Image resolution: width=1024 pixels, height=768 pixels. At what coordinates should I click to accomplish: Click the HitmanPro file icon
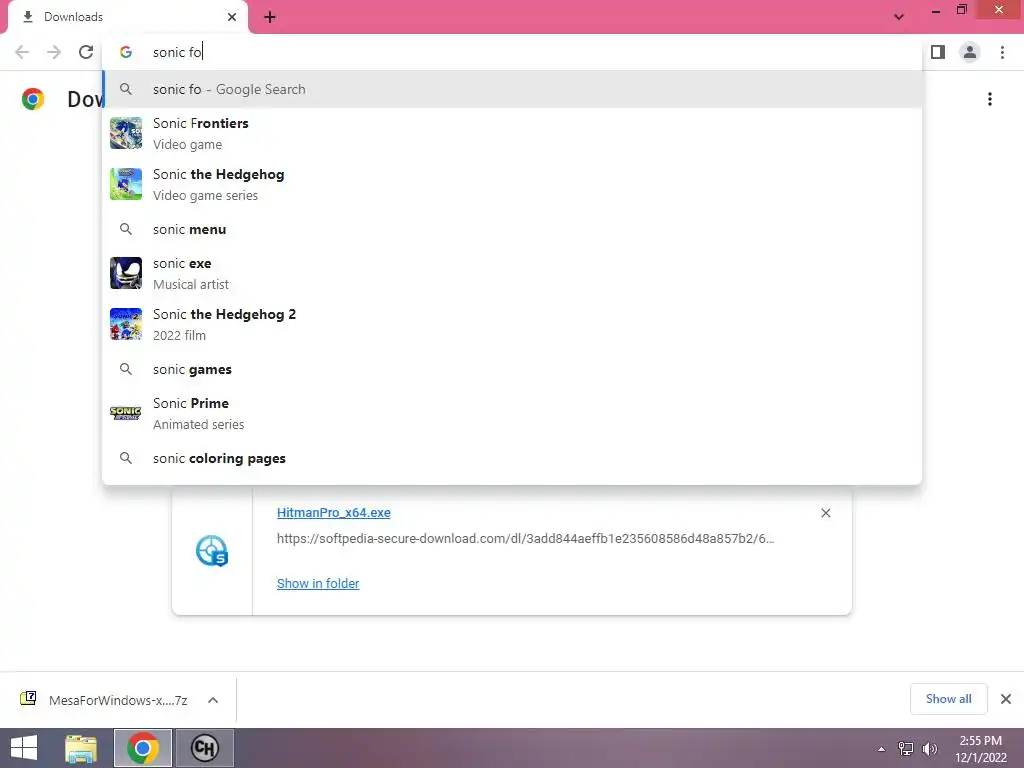point(212,551)
